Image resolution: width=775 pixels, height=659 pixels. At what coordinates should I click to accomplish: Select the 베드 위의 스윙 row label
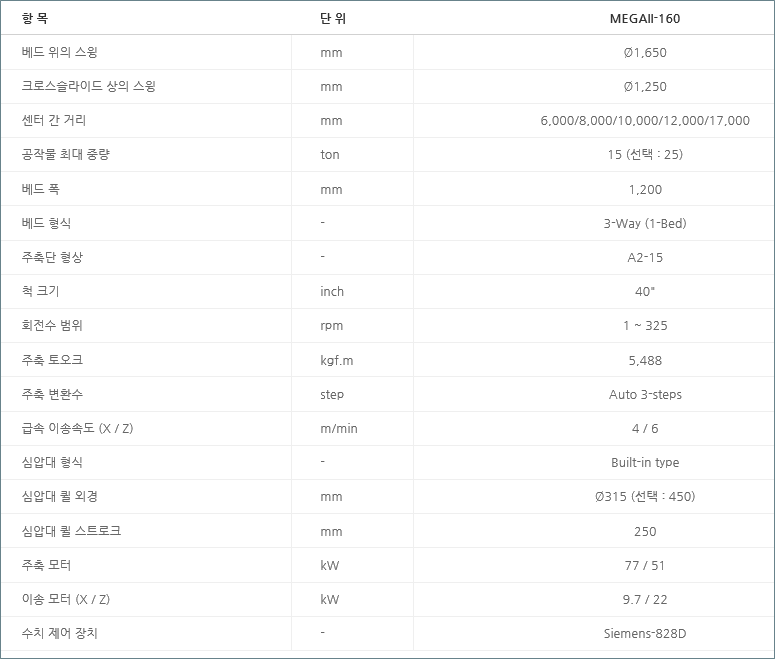pos(59,52)
